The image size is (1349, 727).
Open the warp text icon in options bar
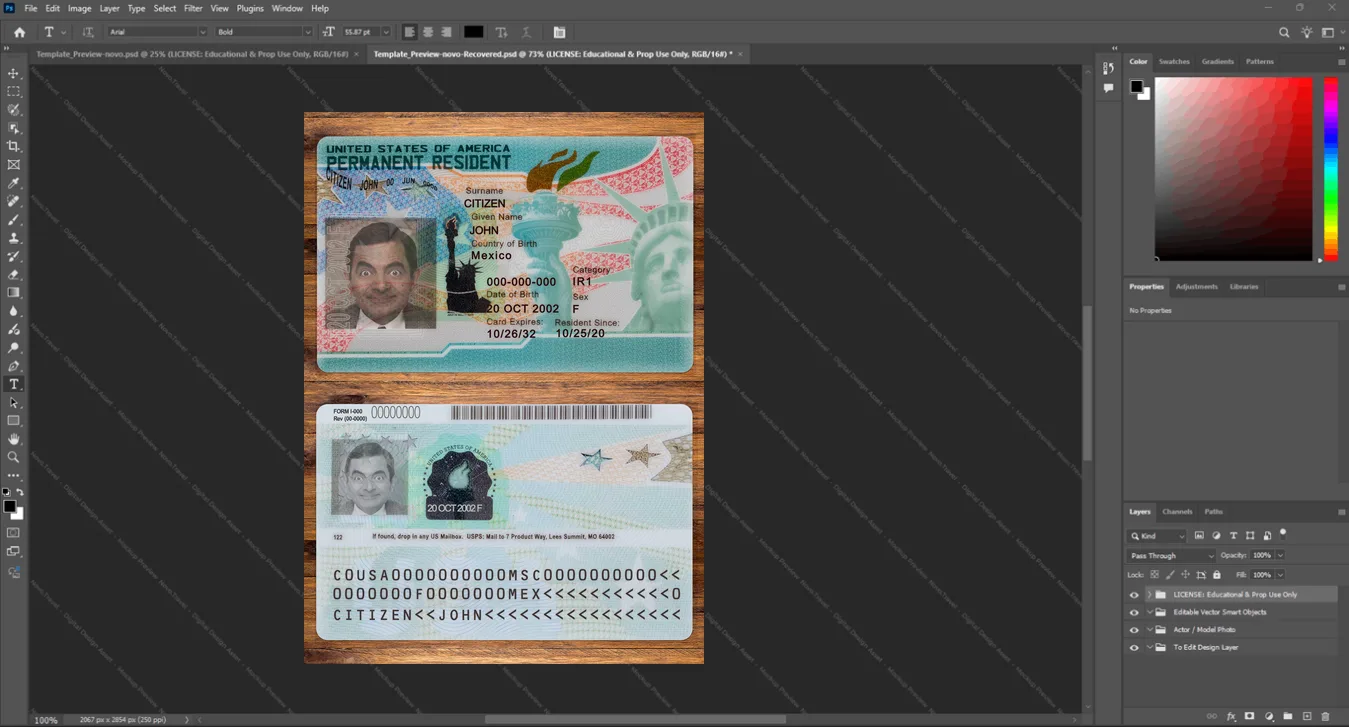pyautogui.click(x=501, y=32)
